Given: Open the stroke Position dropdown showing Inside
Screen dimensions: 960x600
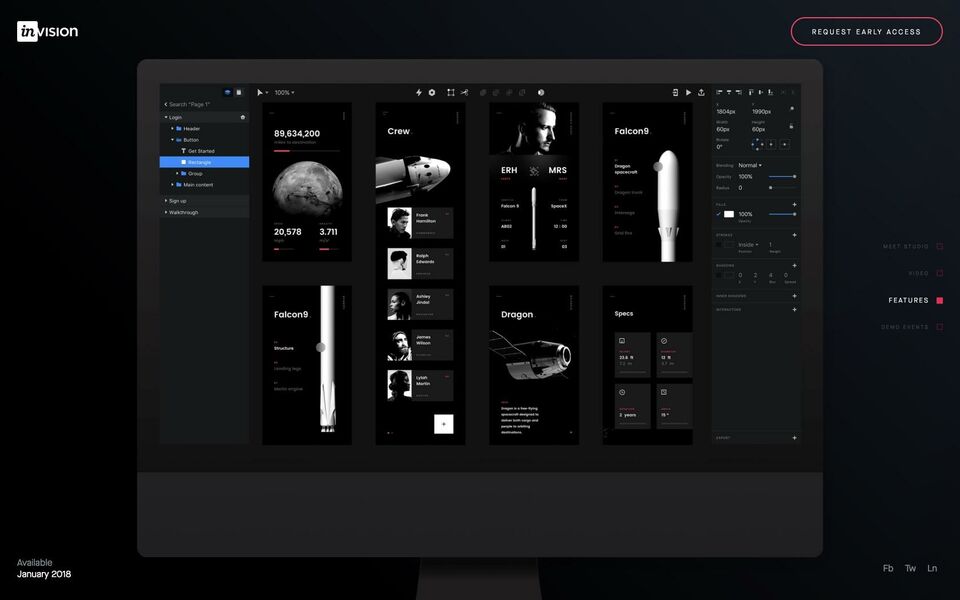Looking at the screenshot, I should 747,244.
